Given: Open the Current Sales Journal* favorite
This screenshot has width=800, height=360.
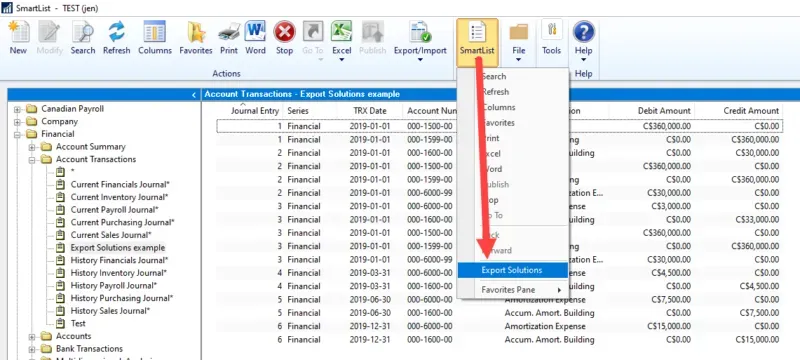Looking at the screenshot, I should pos(111,235).
